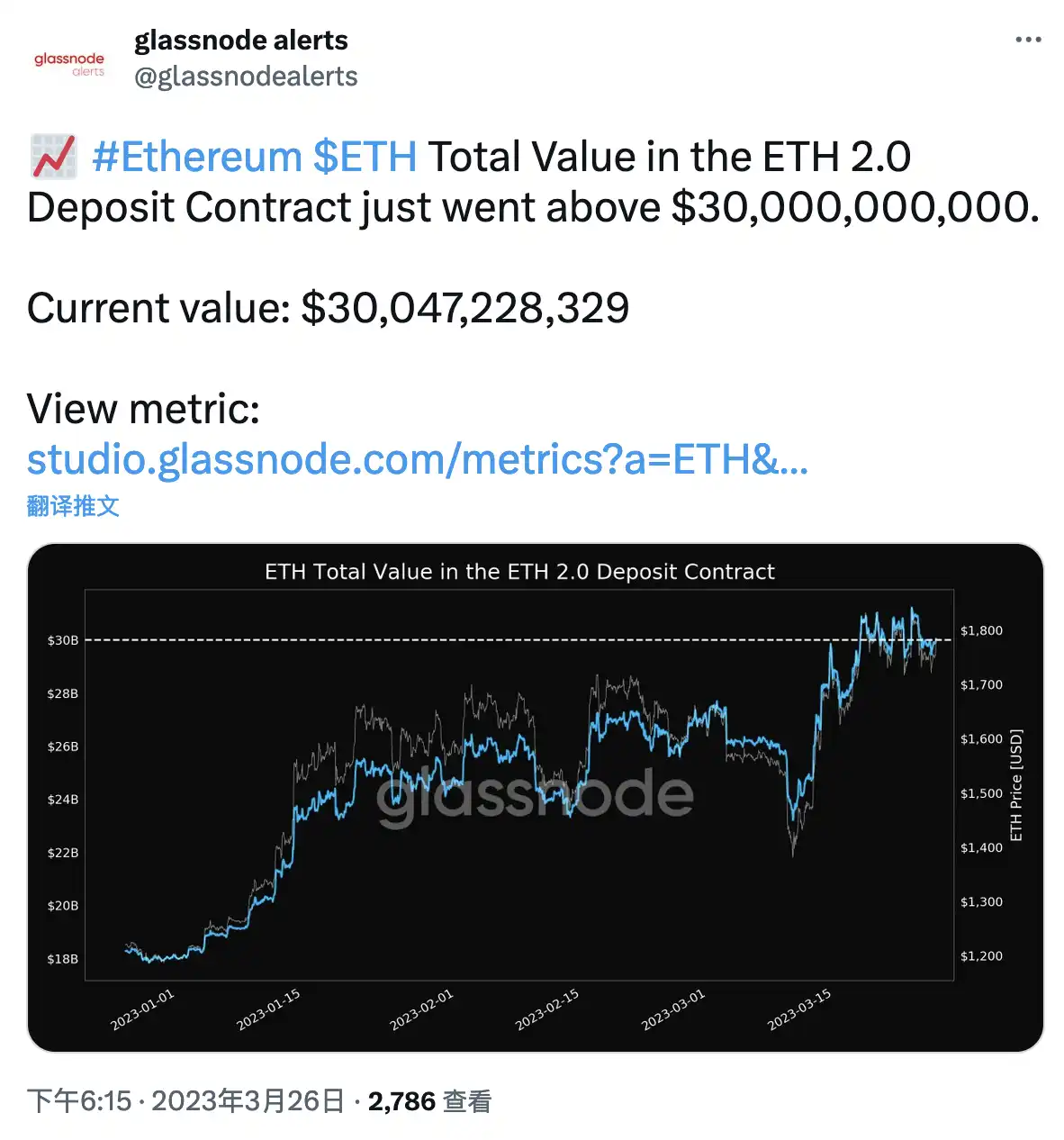Click the glassnode watermark on the chart
The width and height of the screenshot is (1064, 1140).
(535, 796)
